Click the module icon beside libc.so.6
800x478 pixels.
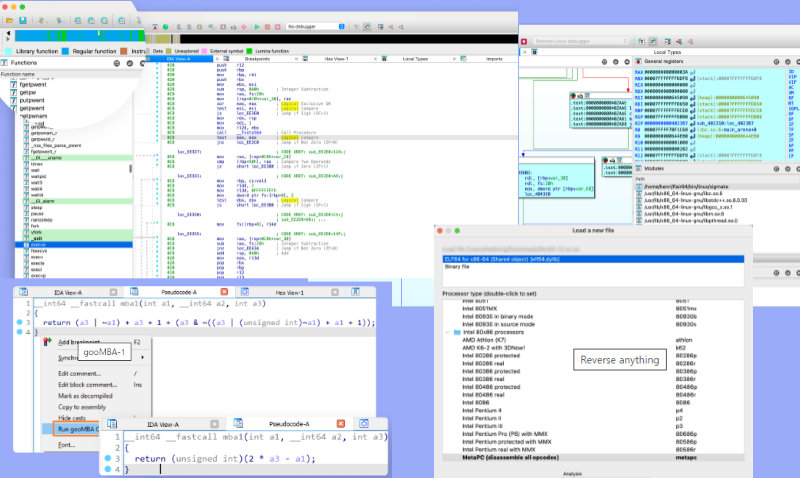(x=639, y=194)
